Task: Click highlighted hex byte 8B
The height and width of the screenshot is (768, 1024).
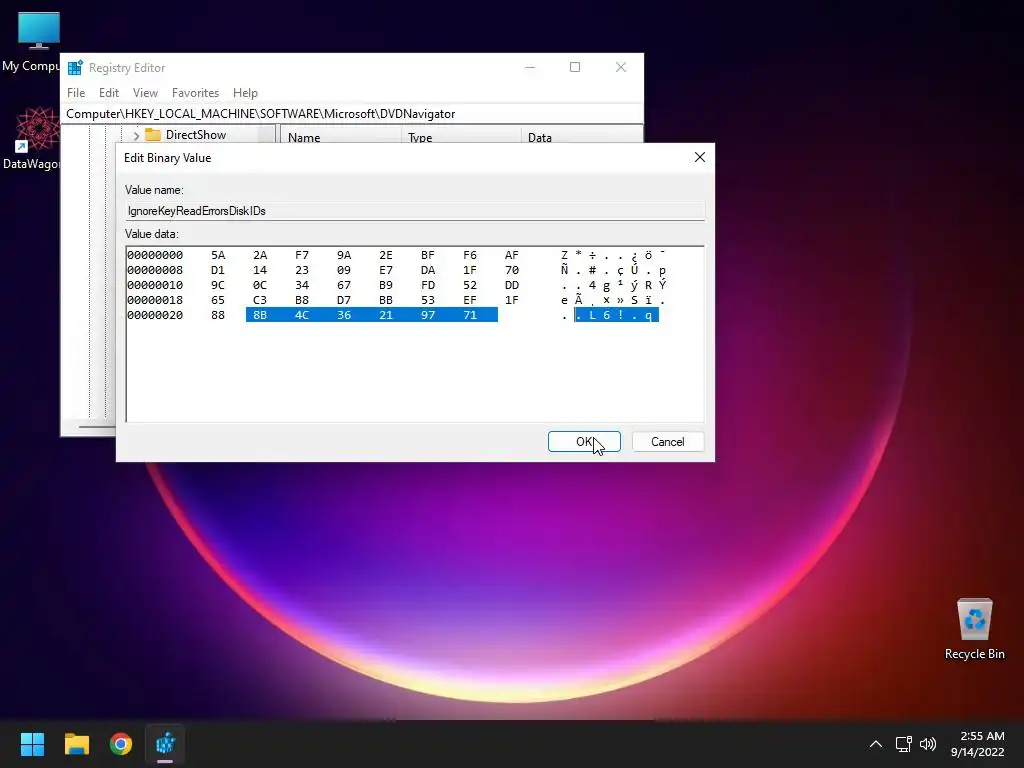Action: pyautogui.click(x=260, y=315)
